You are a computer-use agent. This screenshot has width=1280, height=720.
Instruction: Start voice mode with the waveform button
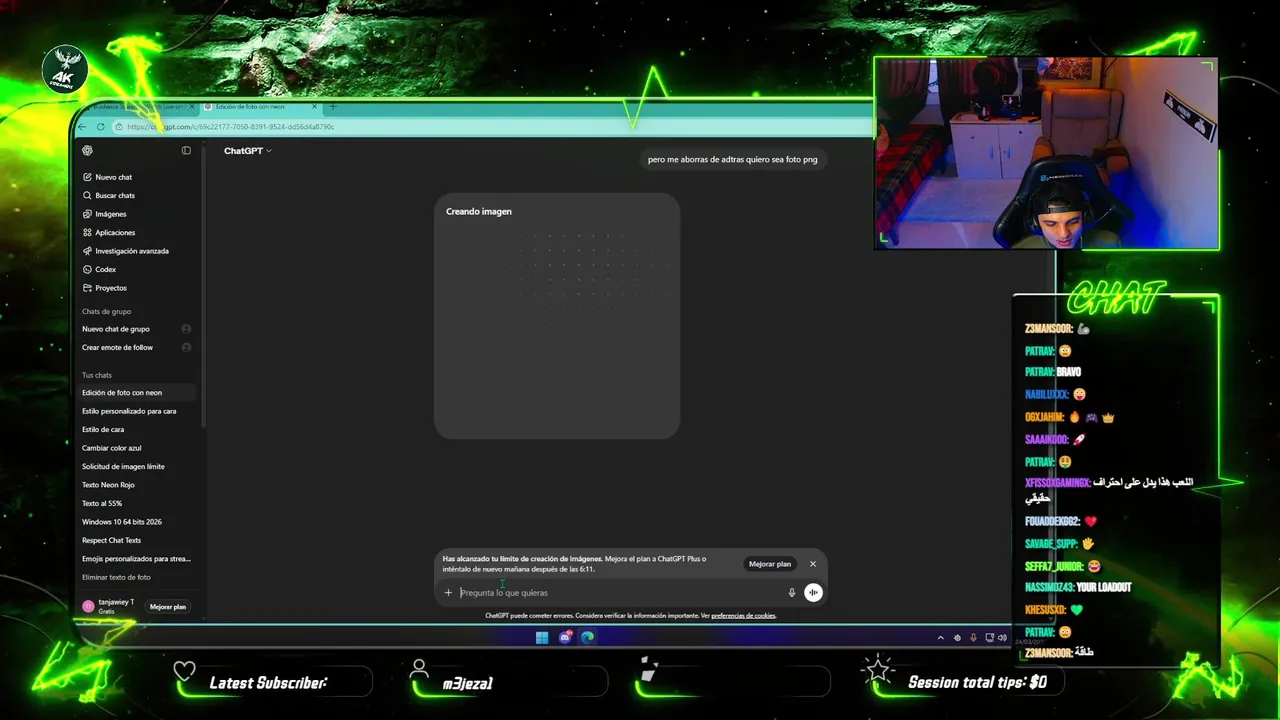813,593
